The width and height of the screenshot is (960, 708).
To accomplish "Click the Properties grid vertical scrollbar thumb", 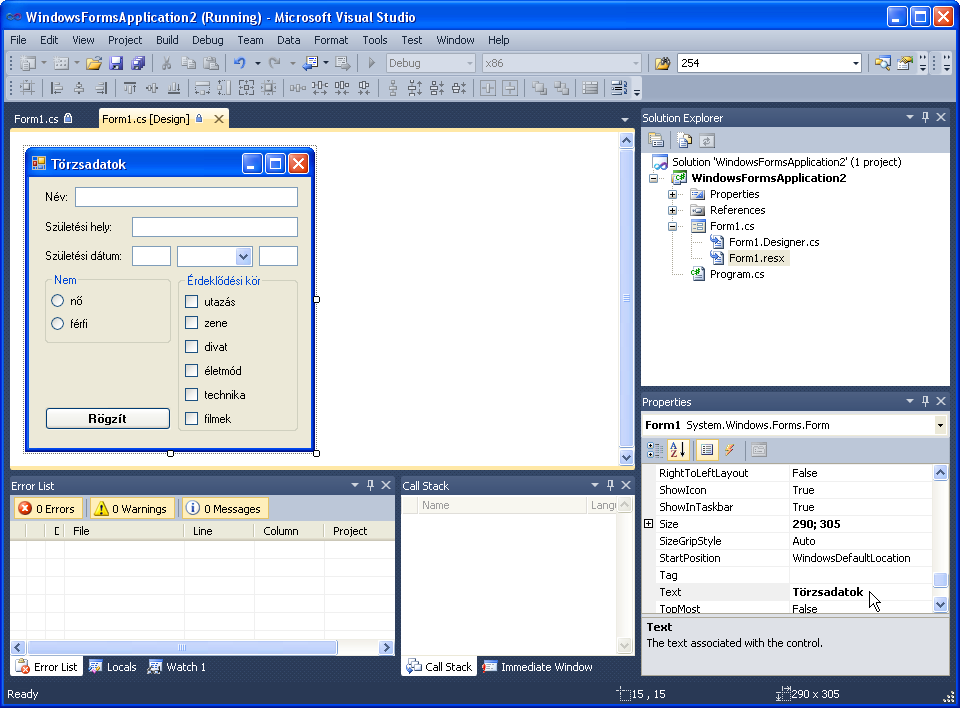I will tap(940, 579).
